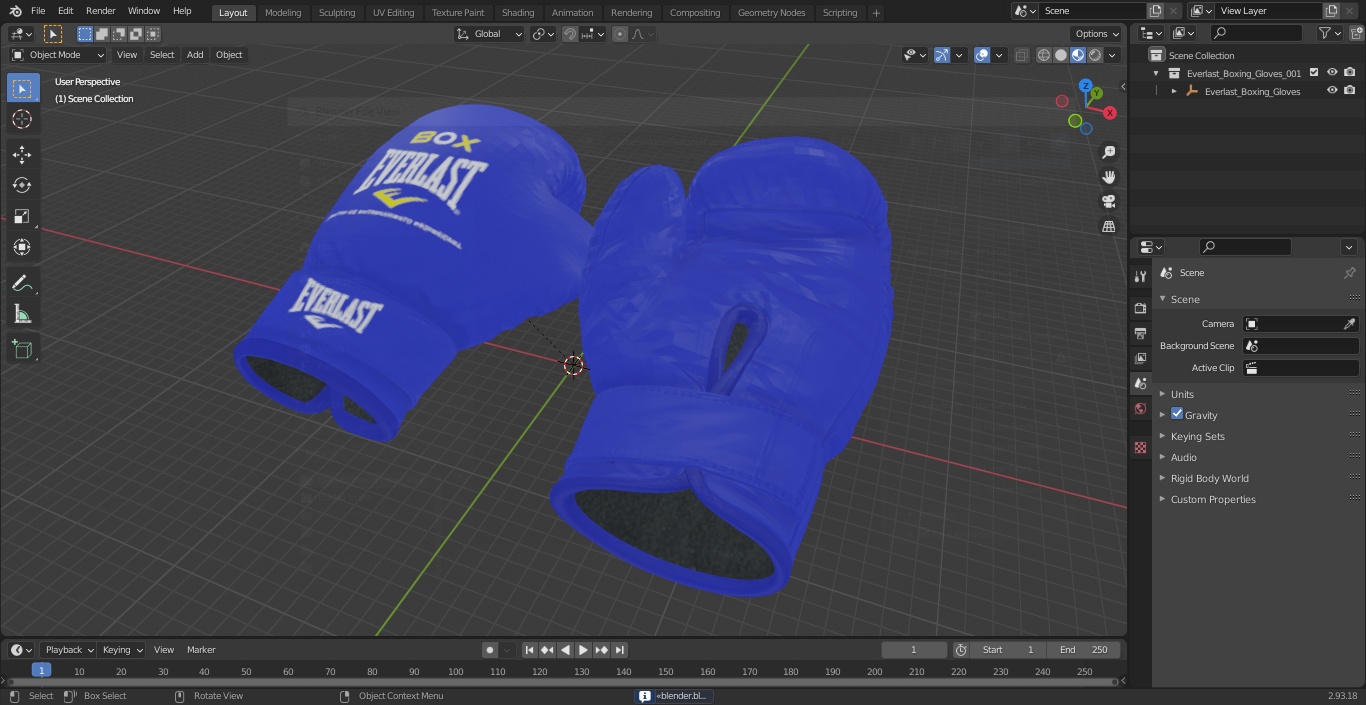The height and width of the screenshot is (705, 1366).
Task: Open the Output properties tab
Action: (x=1140, y=333)
